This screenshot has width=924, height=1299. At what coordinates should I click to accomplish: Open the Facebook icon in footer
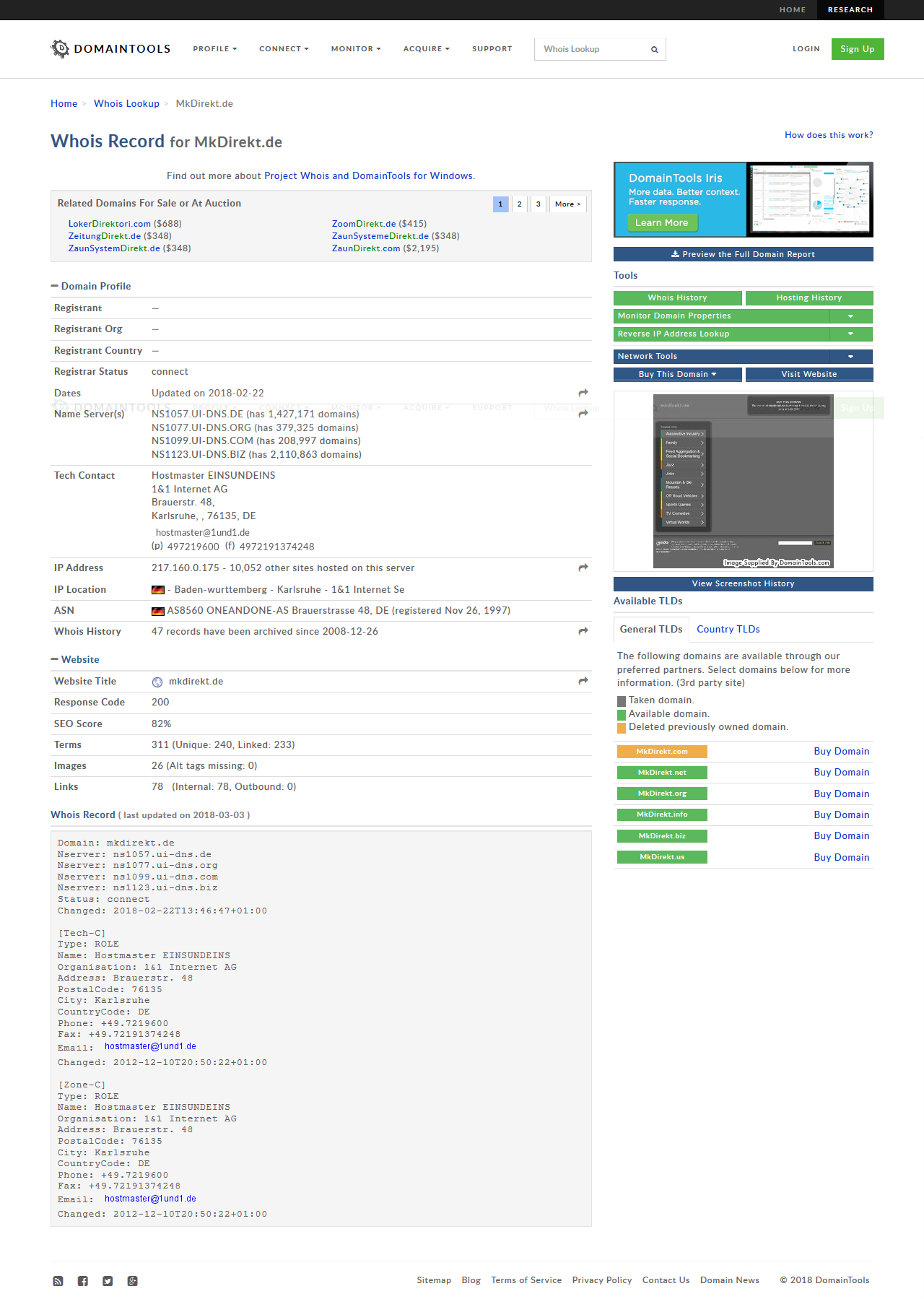(83, 1281)
